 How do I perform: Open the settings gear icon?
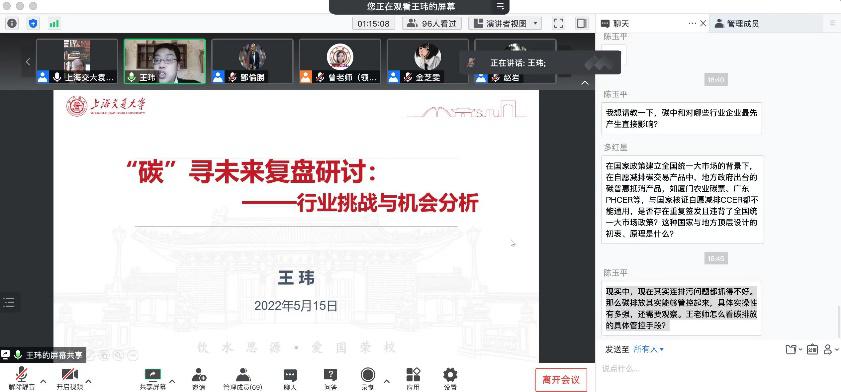pos(450,378)
